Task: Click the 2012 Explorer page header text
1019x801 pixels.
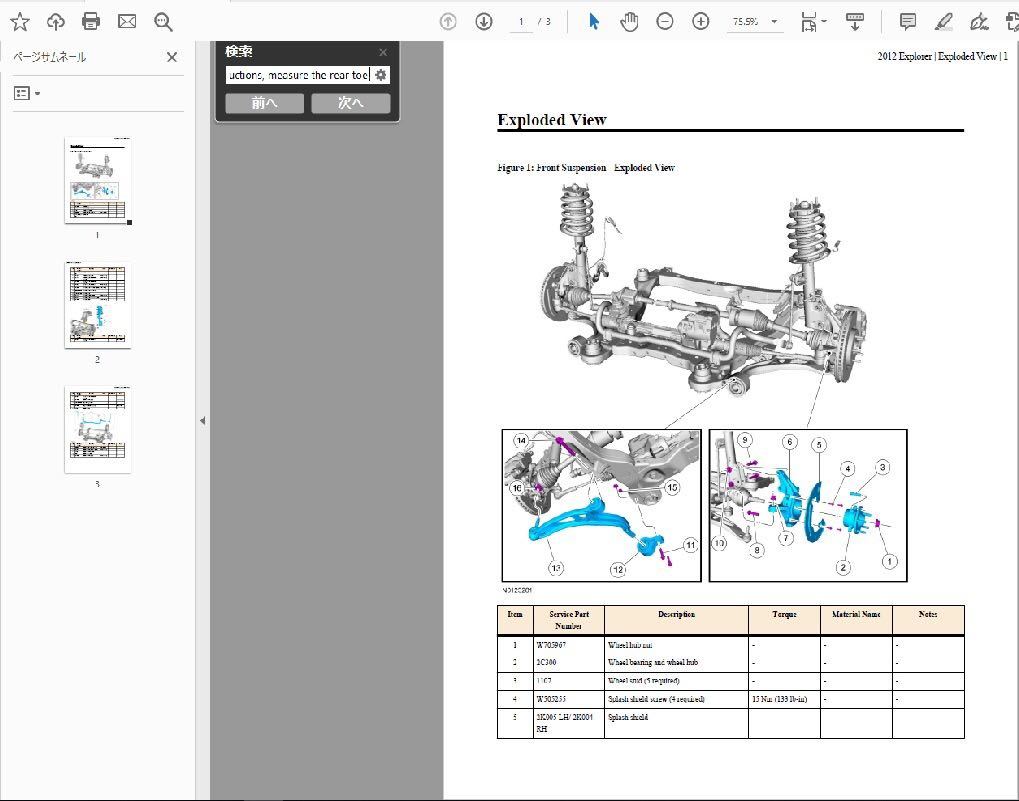Action: (942, 57)
